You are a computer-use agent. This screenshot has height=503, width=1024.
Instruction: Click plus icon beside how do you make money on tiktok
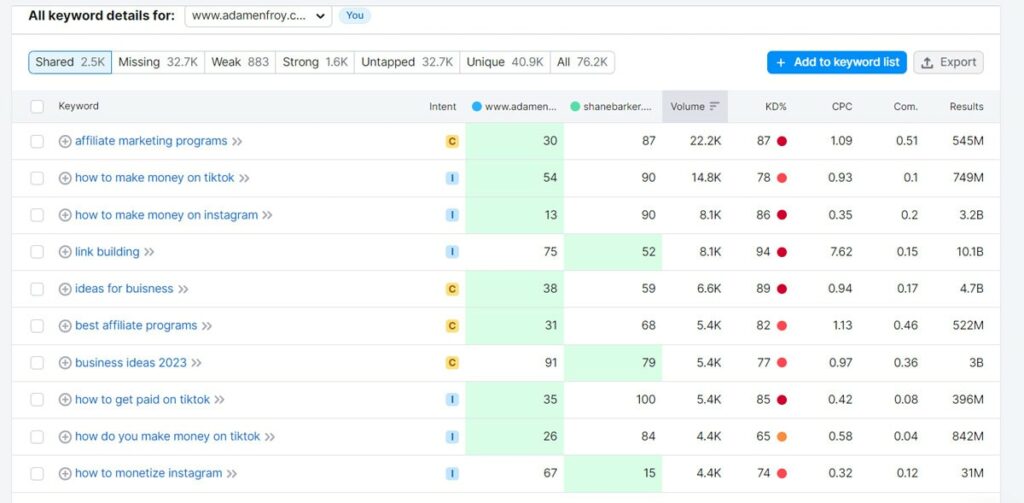click(x=65, y=436)
